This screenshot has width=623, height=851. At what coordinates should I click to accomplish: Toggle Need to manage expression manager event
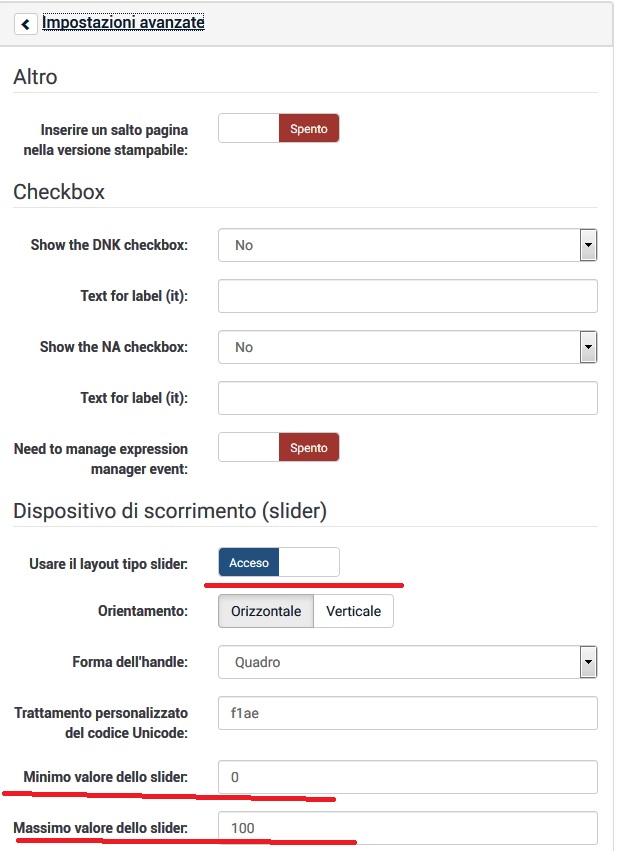tap(279, 447)
